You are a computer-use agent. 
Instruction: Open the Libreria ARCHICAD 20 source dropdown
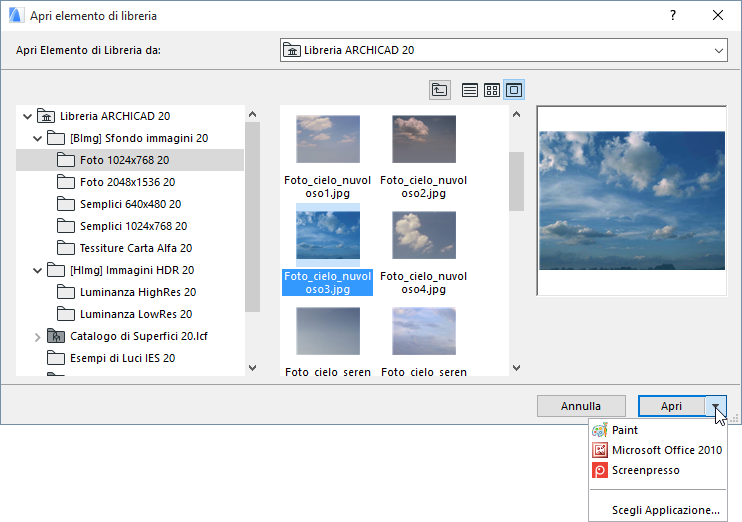(x=719, y=50)
